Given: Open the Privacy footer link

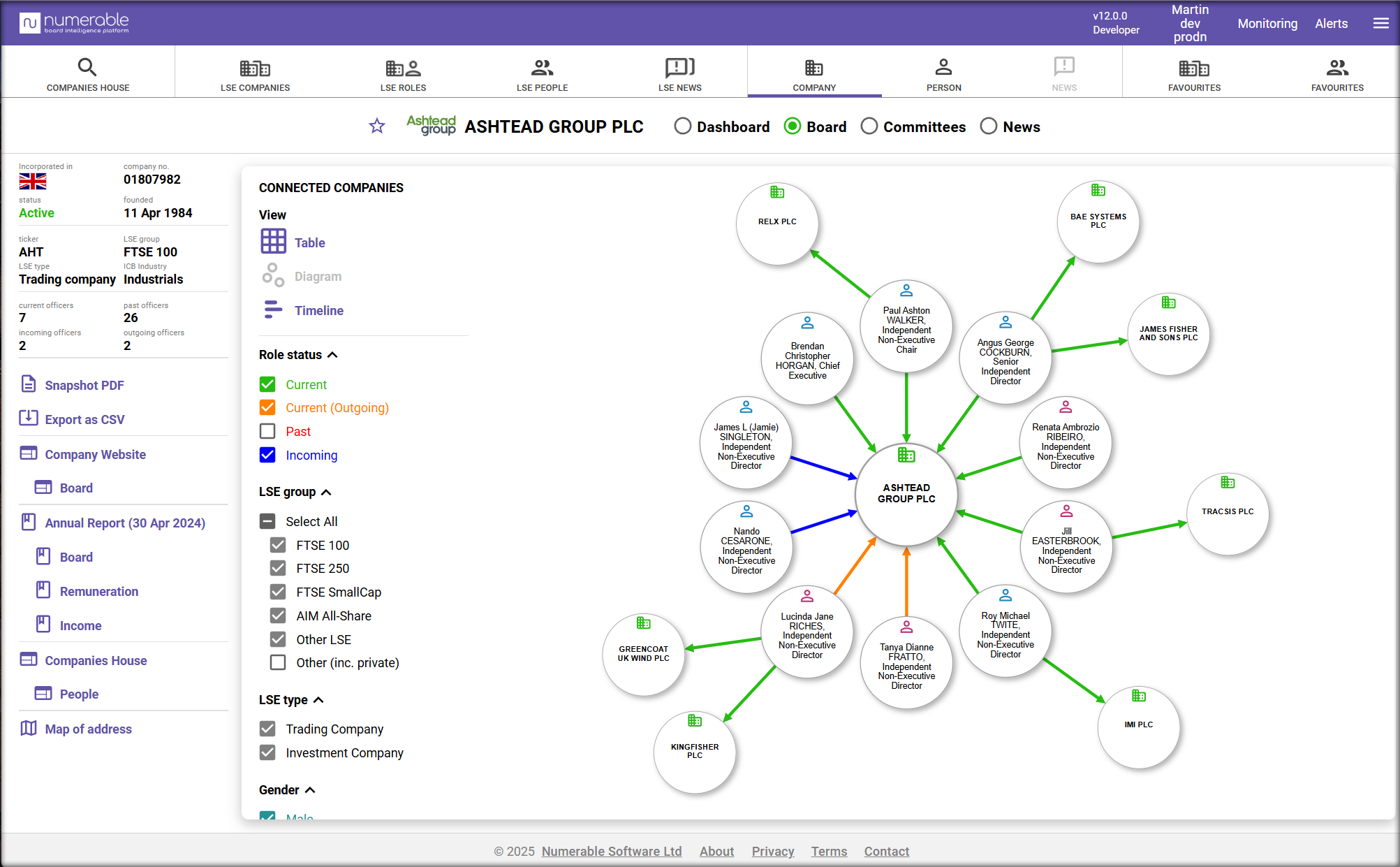Looking at the screenshot, I should 773,851.
